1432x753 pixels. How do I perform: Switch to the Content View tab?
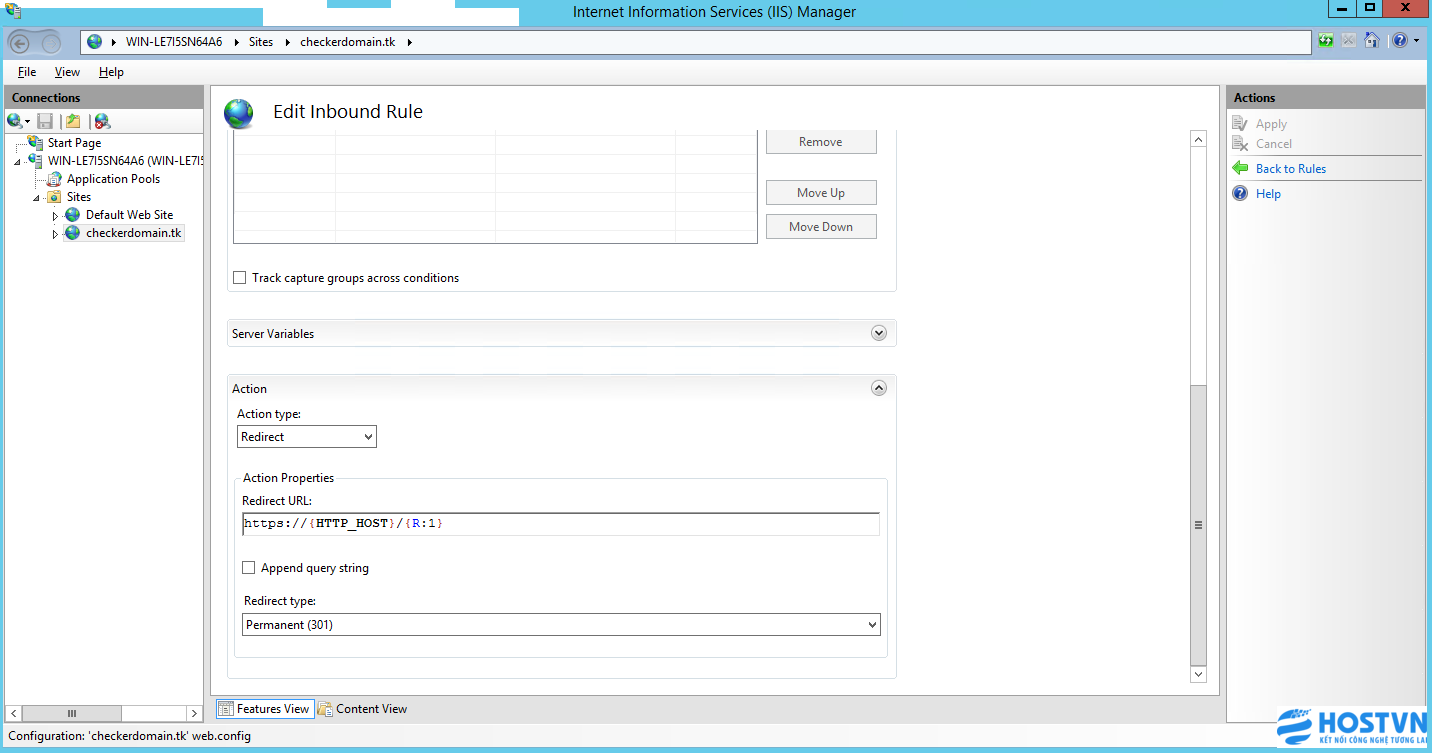pos(362,709)
